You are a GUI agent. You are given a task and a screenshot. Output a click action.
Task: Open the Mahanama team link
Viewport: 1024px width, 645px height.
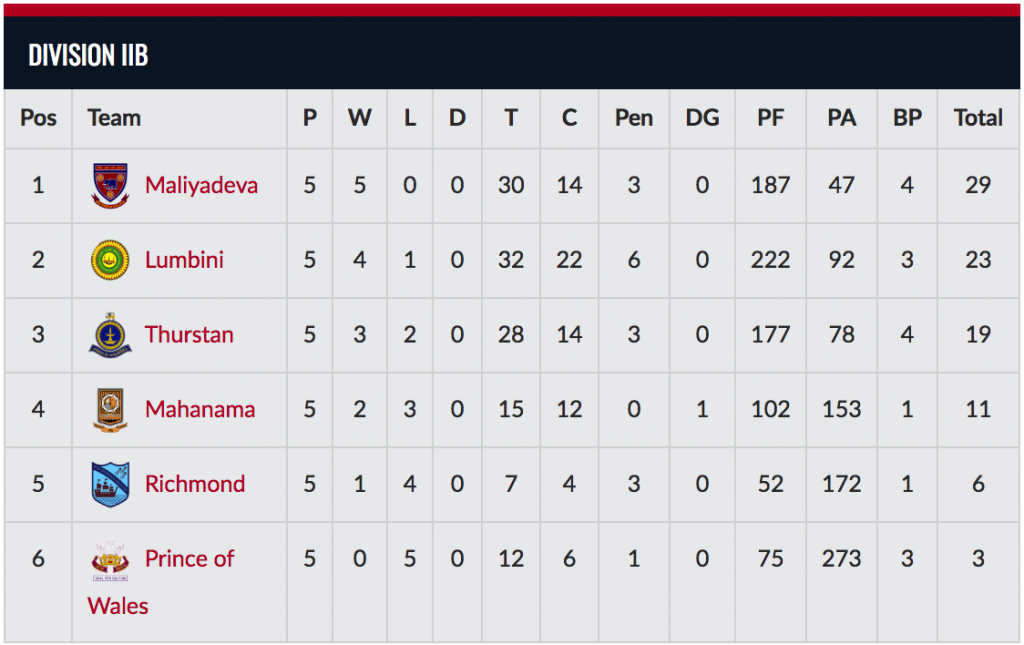[200, 409]
